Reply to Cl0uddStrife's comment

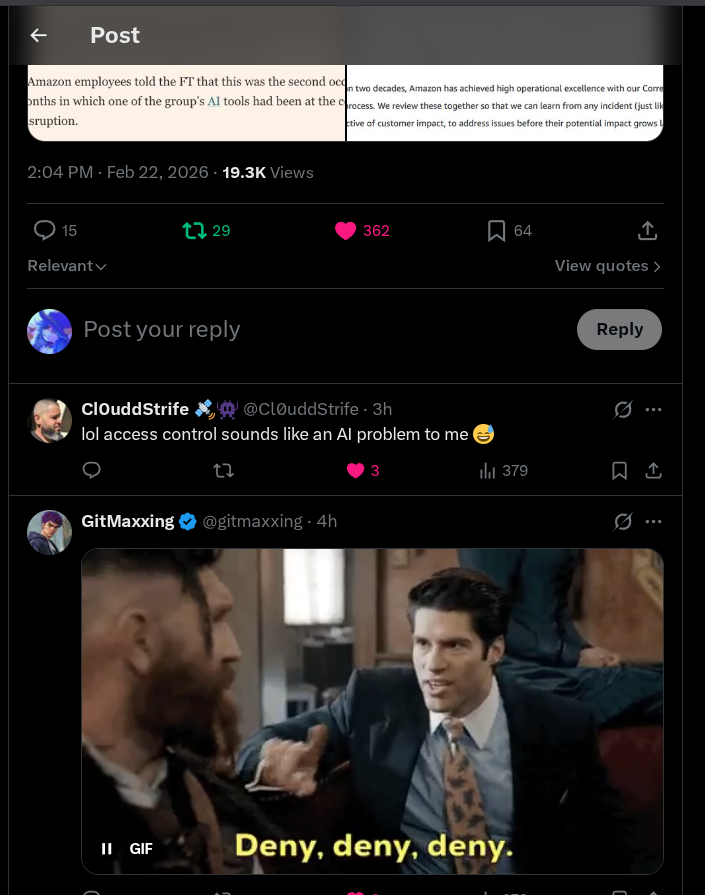[91, 470]
